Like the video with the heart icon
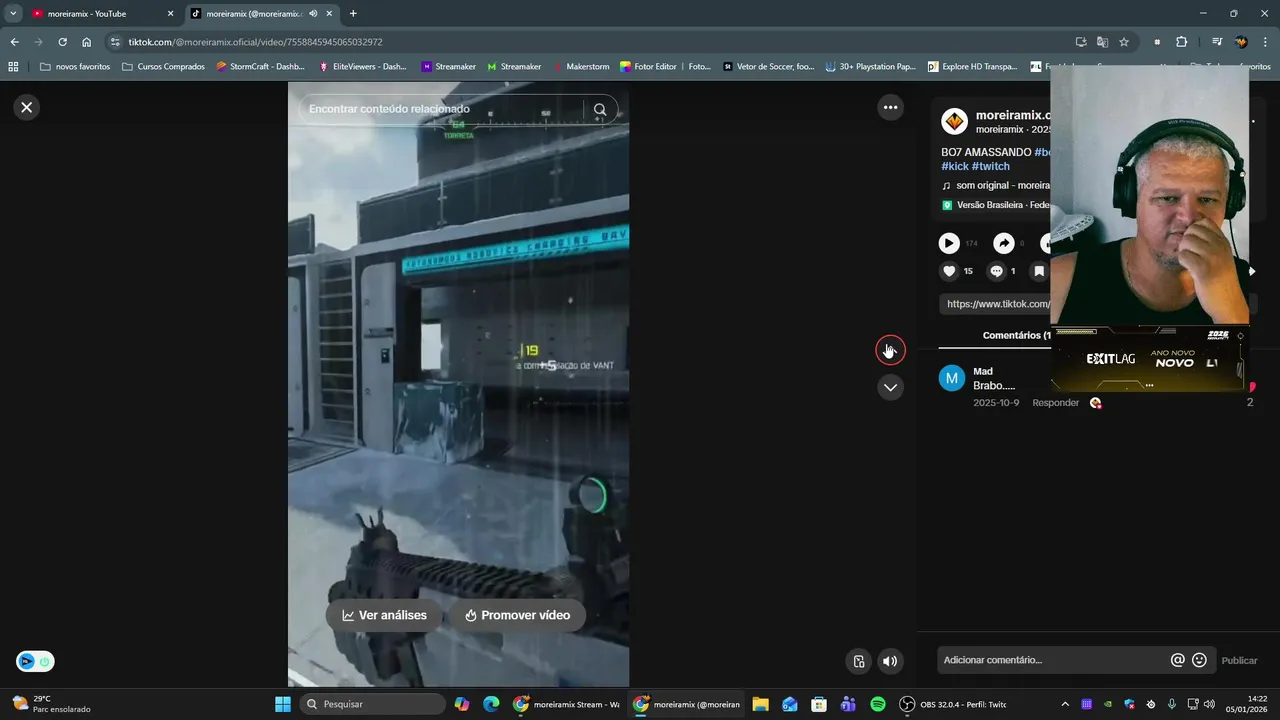Image resolution: width=1280 pixels, height=720 pixels. point(949,271)
